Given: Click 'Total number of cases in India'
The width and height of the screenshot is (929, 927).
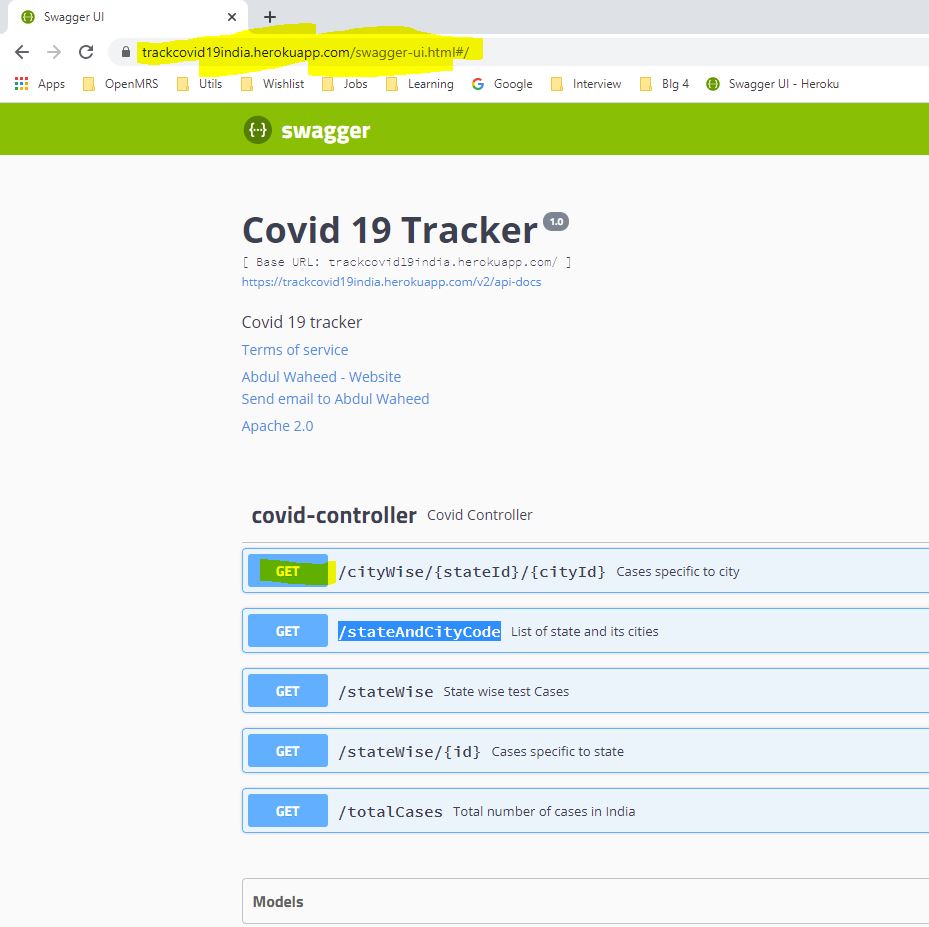Looking at the screenshot, I should tap(544, 811).
